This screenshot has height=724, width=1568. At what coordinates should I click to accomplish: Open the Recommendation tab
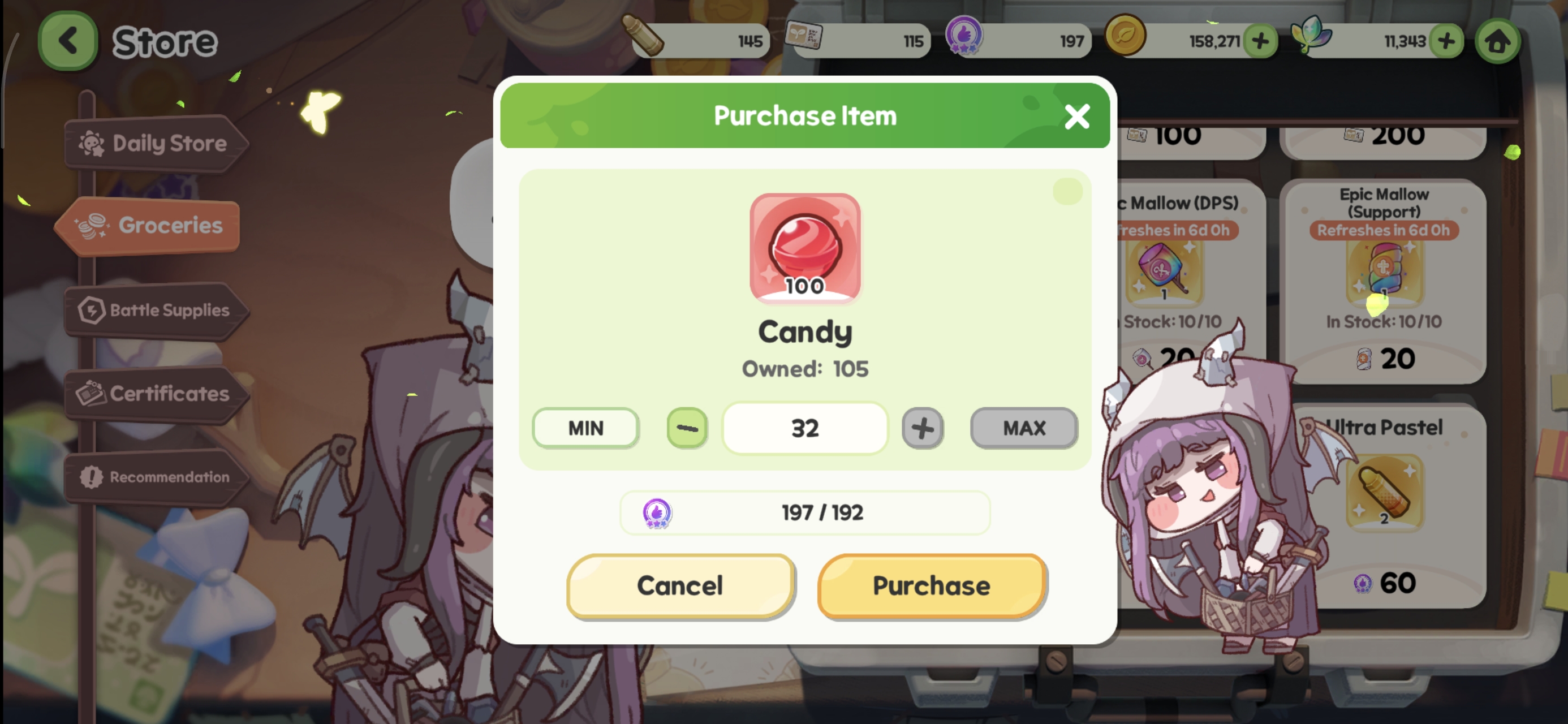pos(157,477)
